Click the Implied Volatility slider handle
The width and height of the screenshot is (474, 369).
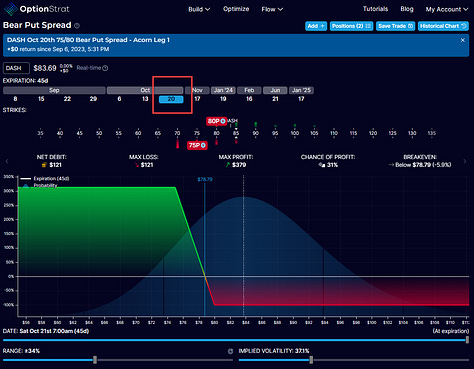(x=311, y=360)
